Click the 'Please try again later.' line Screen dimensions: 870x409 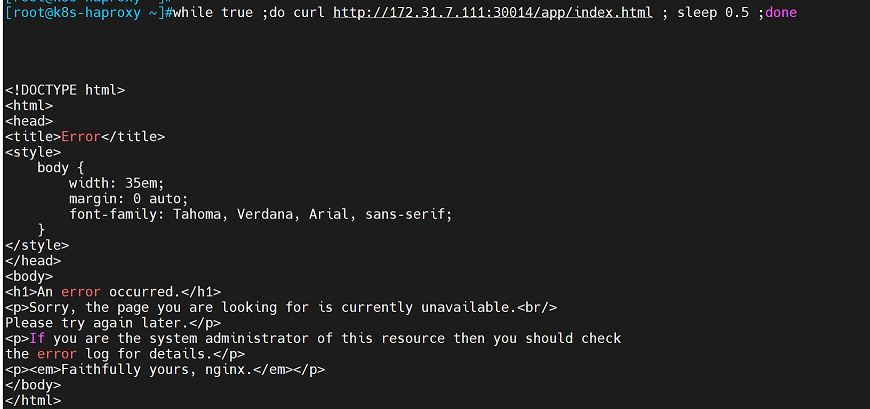point(113,323)
